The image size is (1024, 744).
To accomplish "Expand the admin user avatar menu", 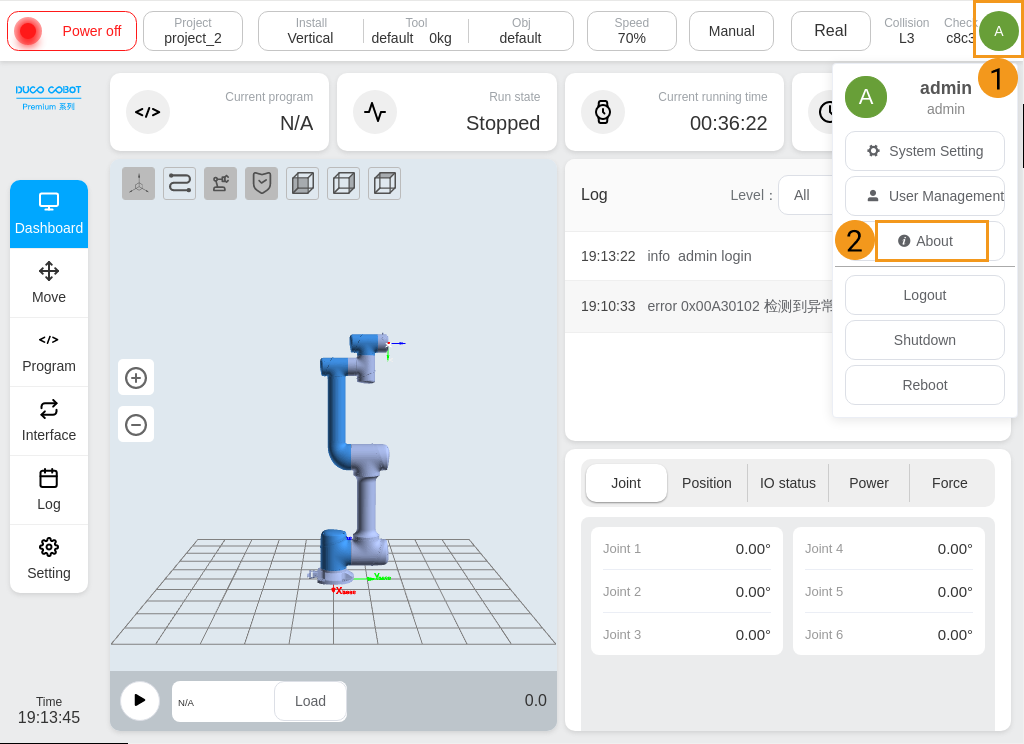I will 998,31.
